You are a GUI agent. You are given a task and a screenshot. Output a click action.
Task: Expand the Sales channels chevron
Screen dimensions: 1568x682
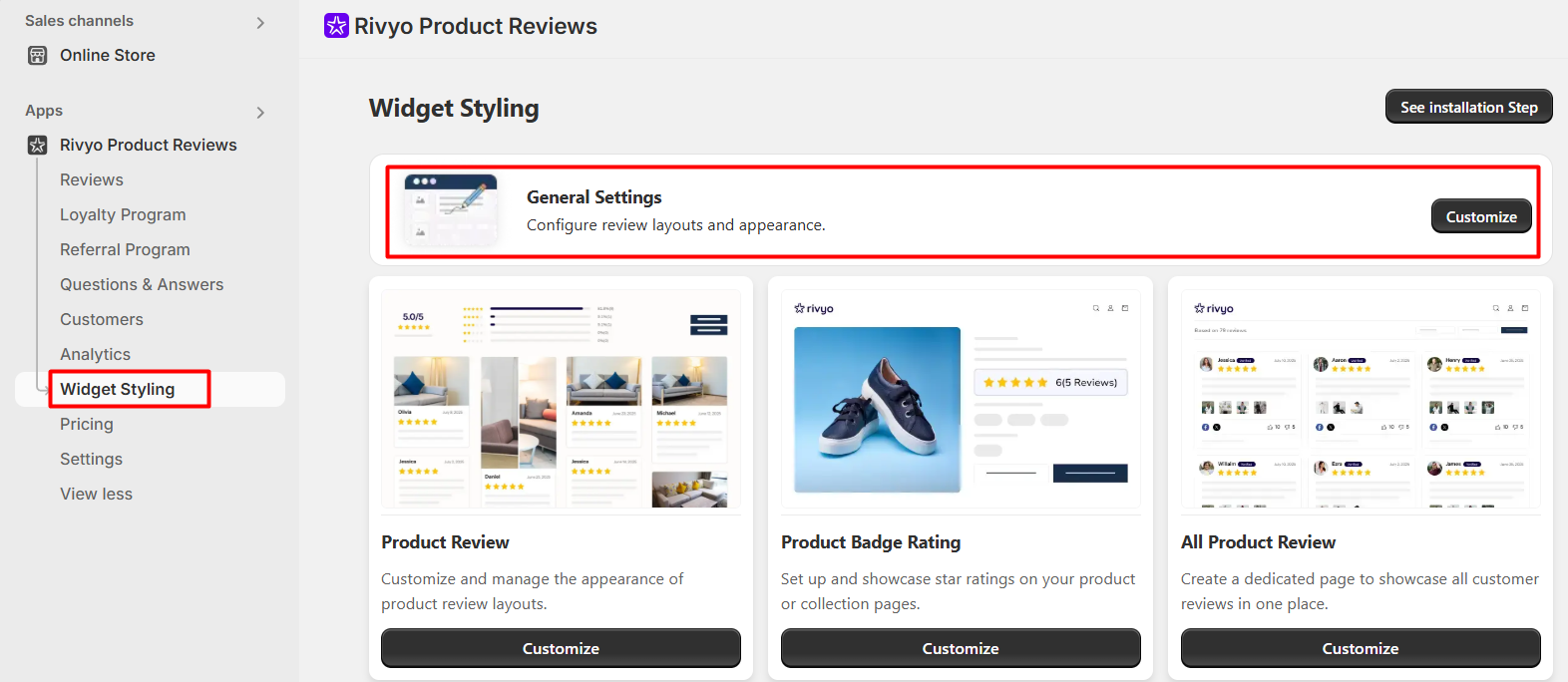click(260, 22)
